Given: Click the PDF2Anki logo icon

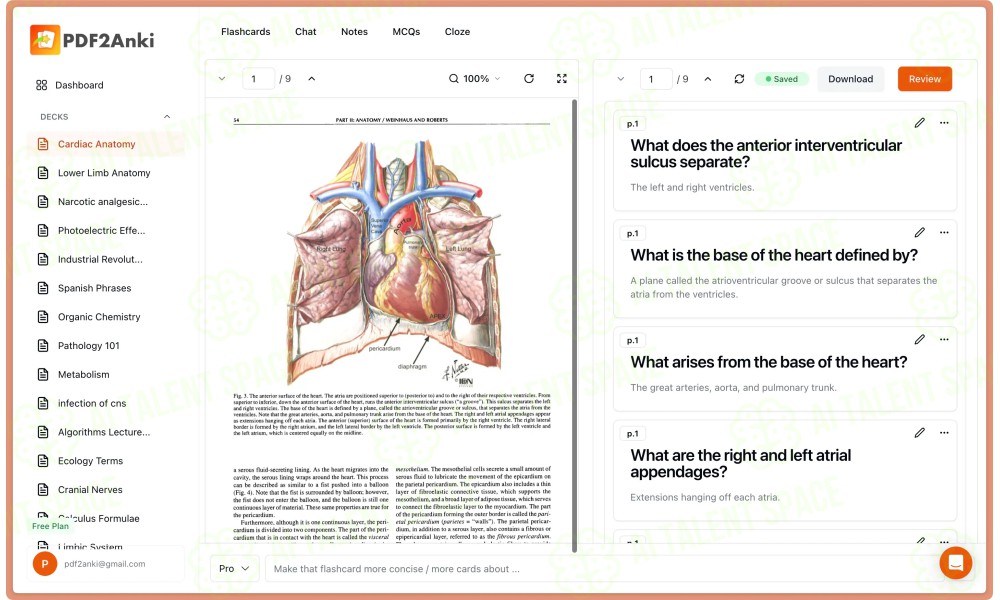Looking at the screenshot, I should (45, 40).
